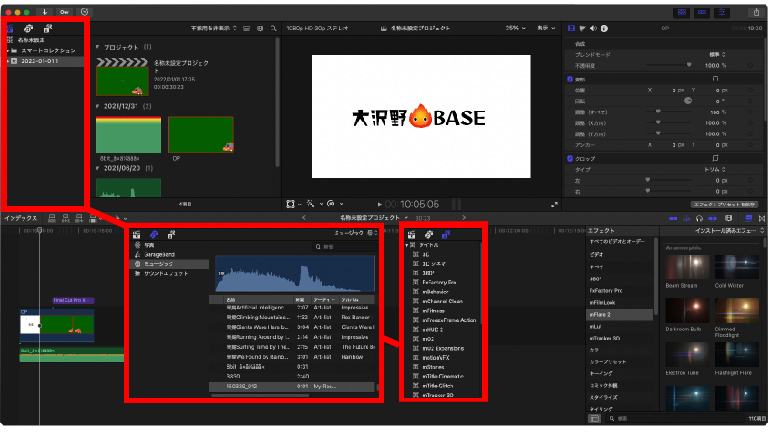Open the Audio inspector speaker tab
Screen dimensions: 768x432
pyautogui.click(x=593, y=28)
